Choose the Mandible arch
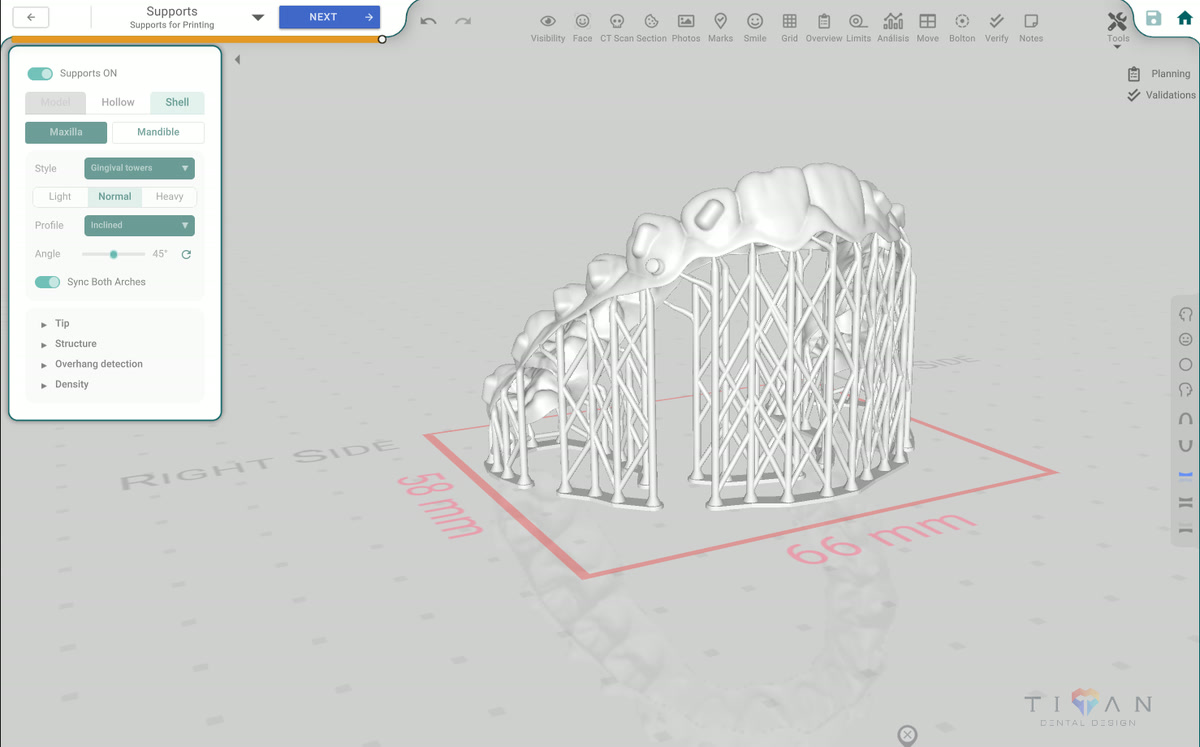Viewport: 1200px width, 747px height. 158,132
